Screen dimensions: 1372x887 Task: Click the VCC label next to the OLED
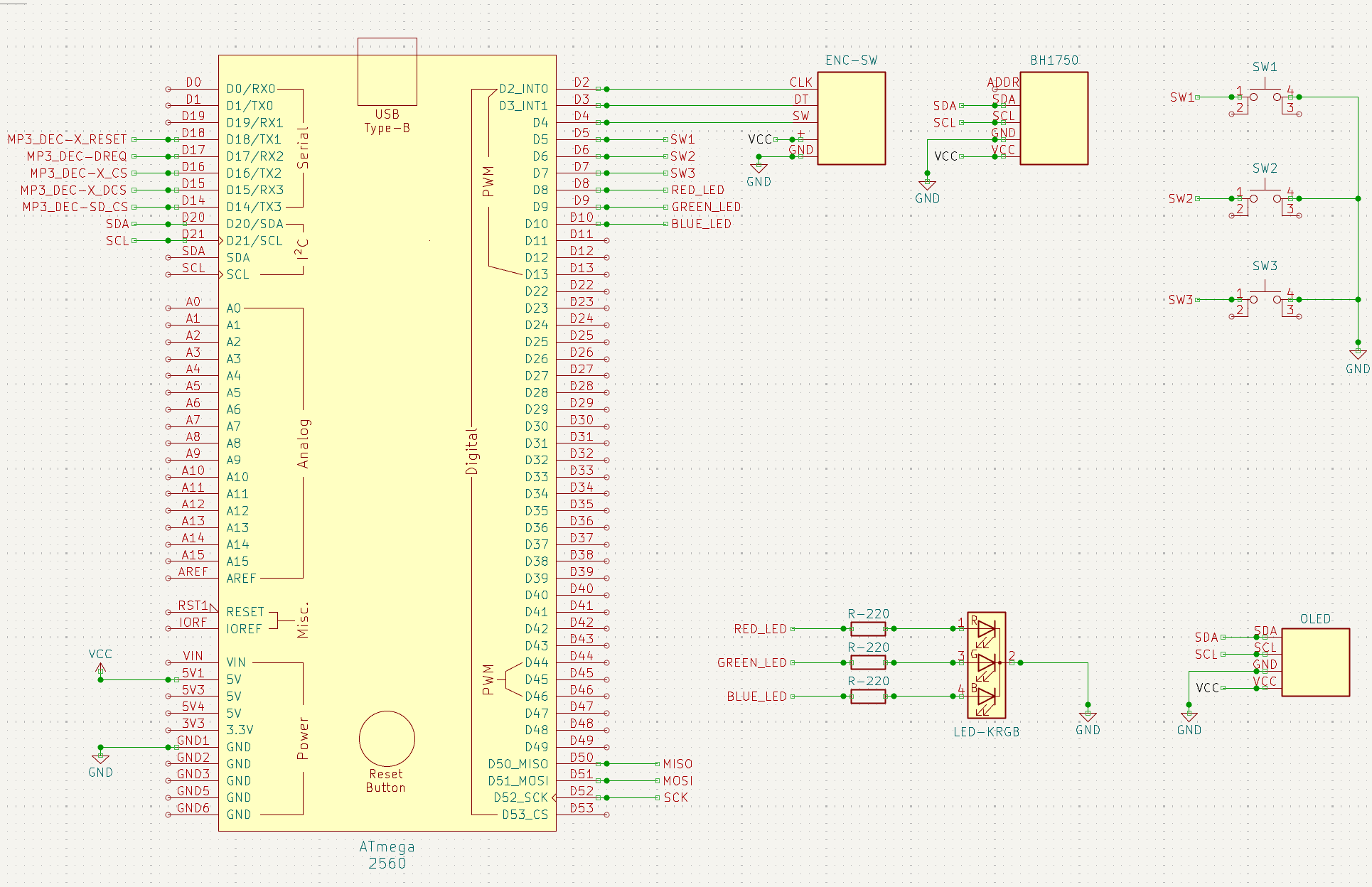[x=1208, y=688]
